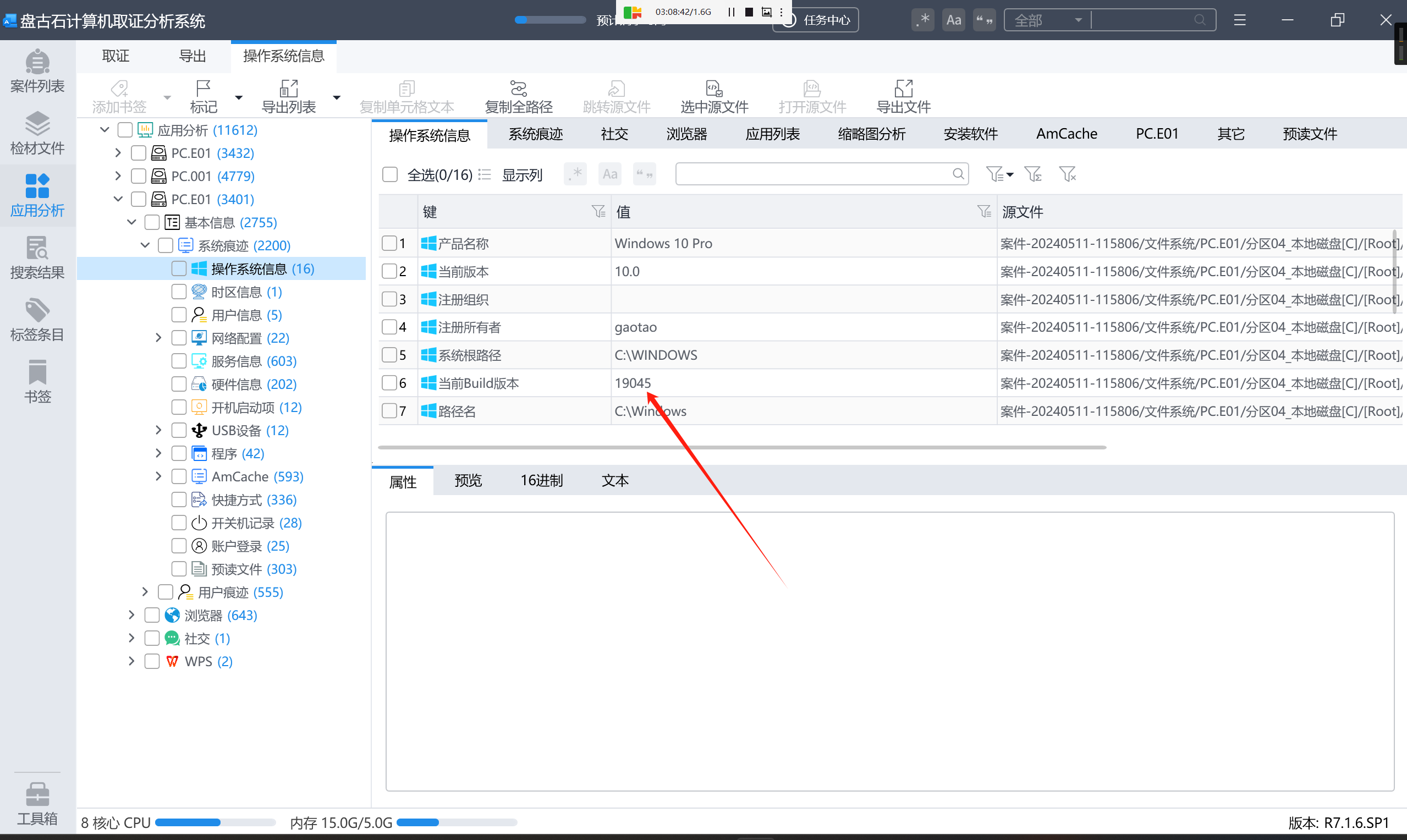Click the 复制全路径 toolbar icon
This screenshot has width=1407, height=840.
pos(518,96)
